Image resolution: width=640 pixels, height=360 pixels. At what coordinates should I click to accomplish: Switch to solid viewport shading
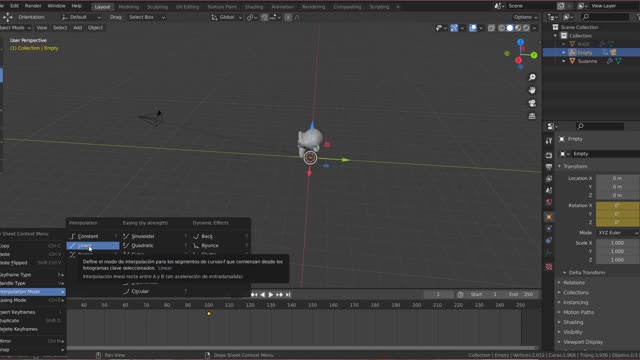(x=510, y=28)
